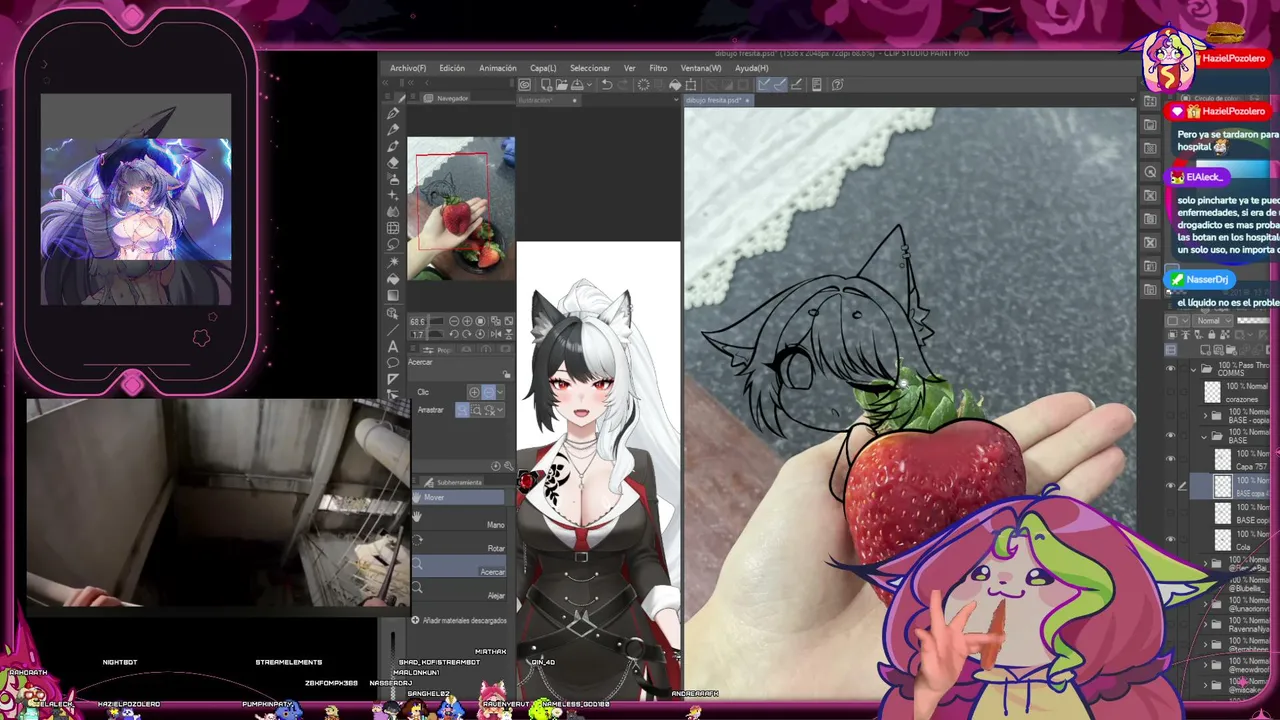Toggle visibility of the Capa 757 layer
The image size is (1280, 720).
pos(1171,459)
